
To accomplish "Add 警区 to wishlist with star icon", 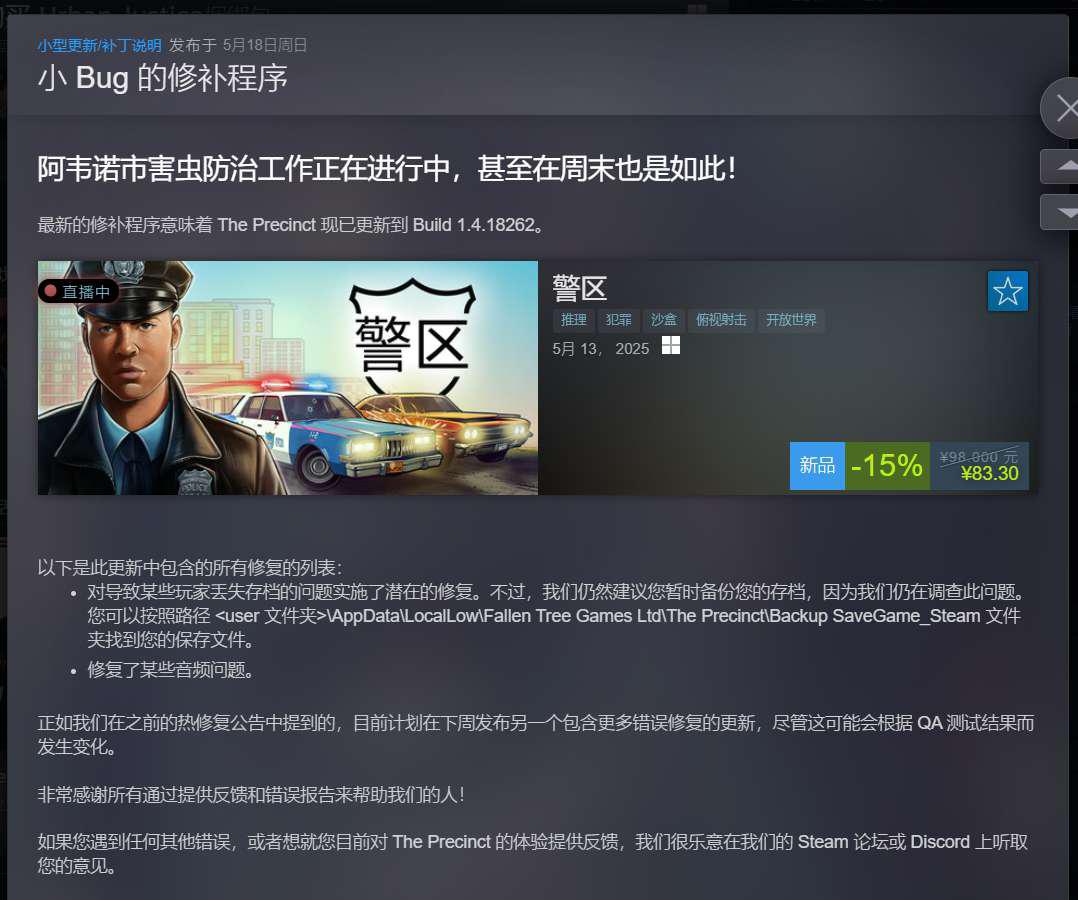I will click(x=1008, y=291).
